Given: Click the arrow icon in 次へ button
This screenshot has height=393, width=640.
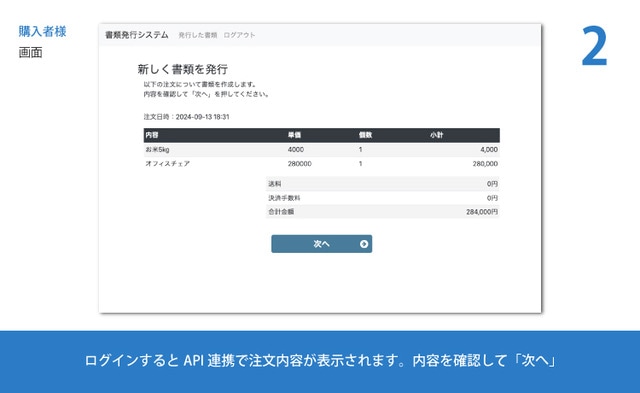Looking at the screenshot, I should pyautogui.click(x=364, y=244).
